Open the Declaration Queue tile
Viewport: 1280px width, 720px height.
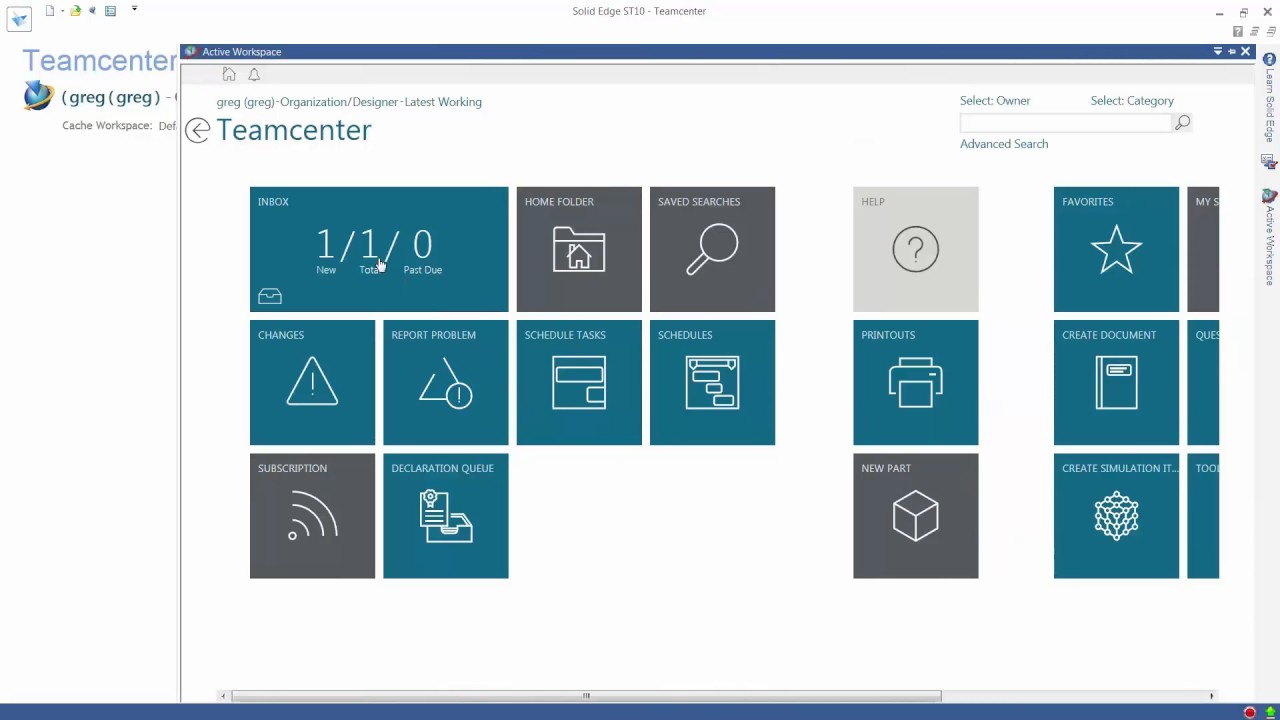click(x=445, y=516)
